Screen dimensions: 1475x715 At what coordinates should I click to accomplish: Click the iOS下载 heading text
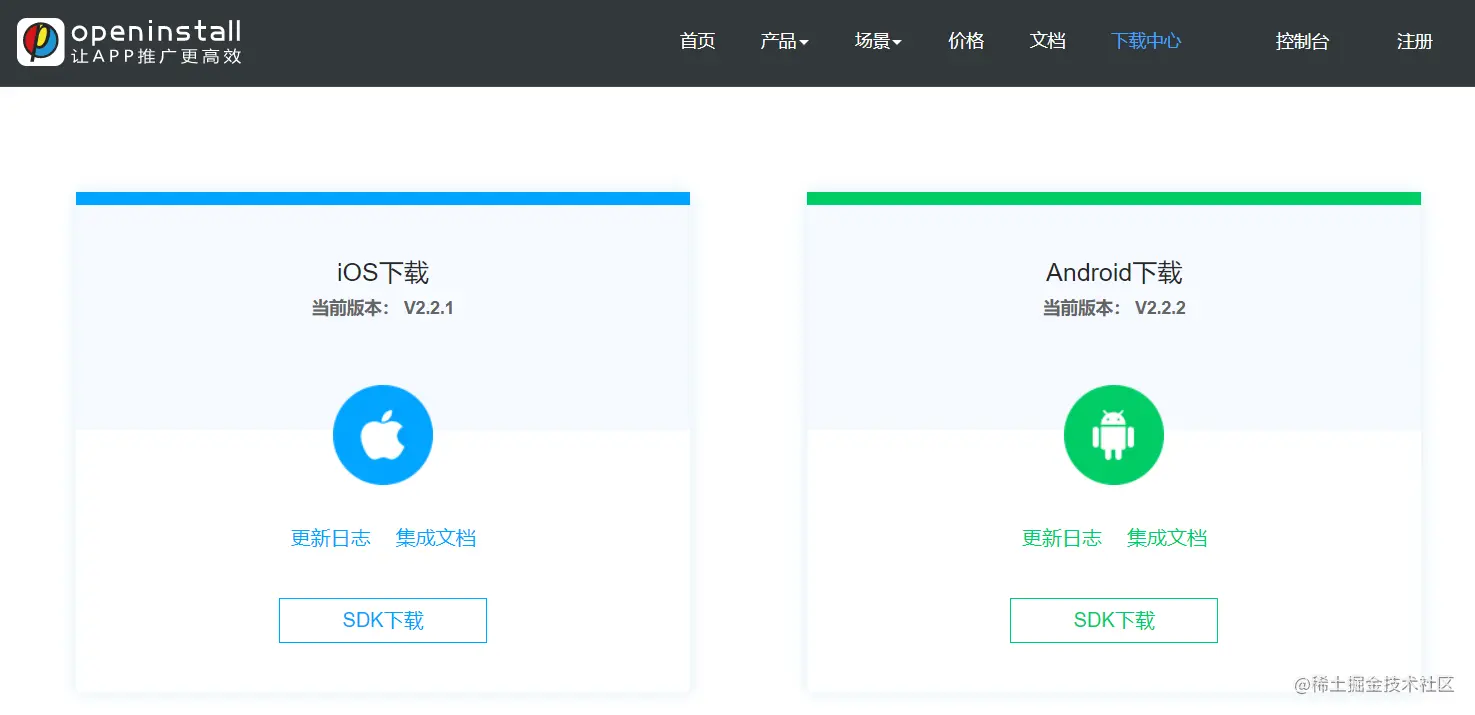click(383, 272)
